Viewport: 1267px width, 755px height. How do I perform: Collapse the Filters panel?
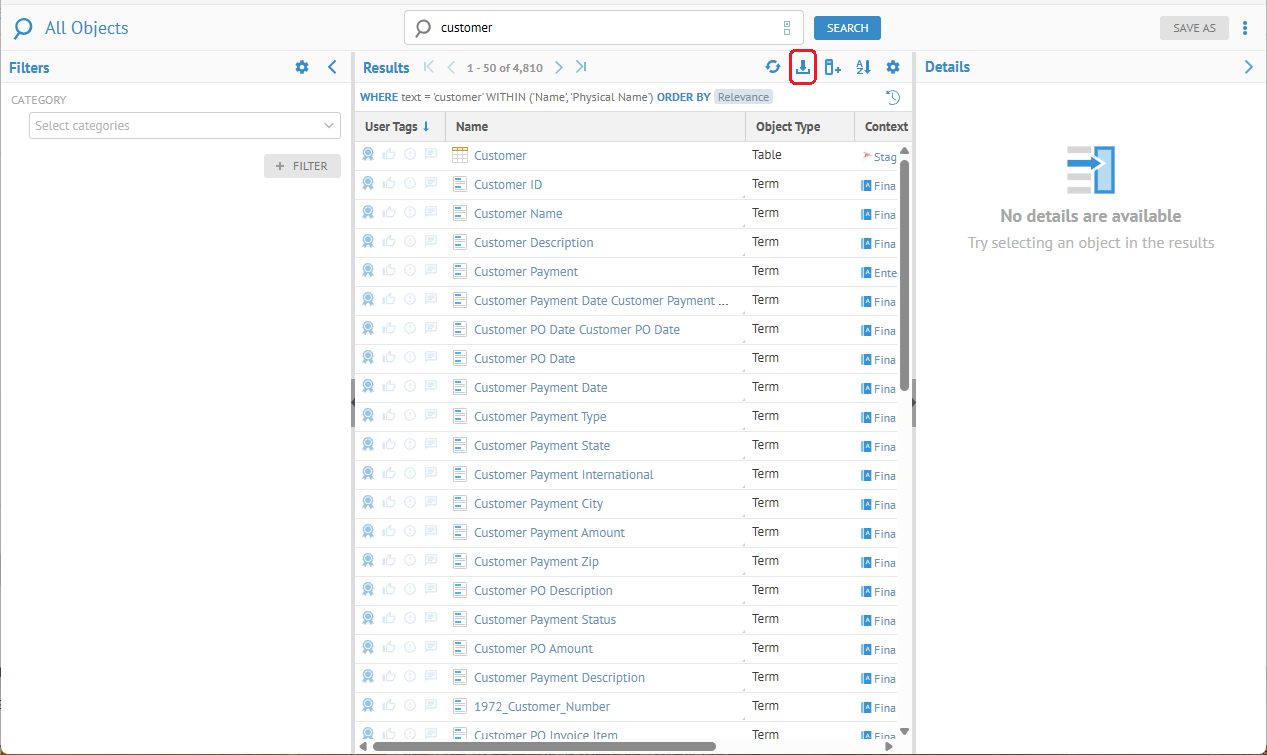coord(333,67)
